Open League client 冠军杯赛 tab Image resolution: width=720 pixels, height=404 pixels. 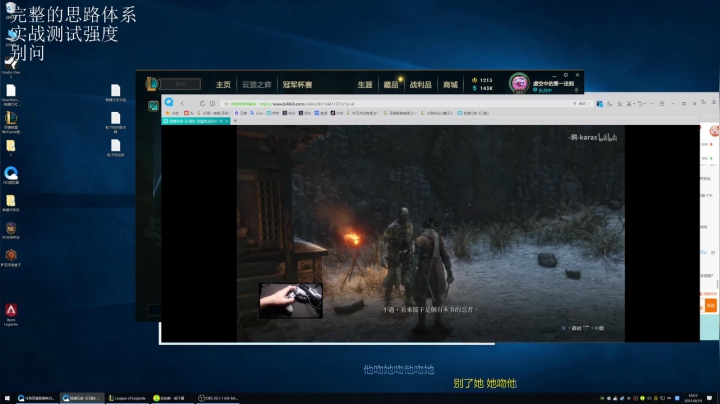click(297, 84)
